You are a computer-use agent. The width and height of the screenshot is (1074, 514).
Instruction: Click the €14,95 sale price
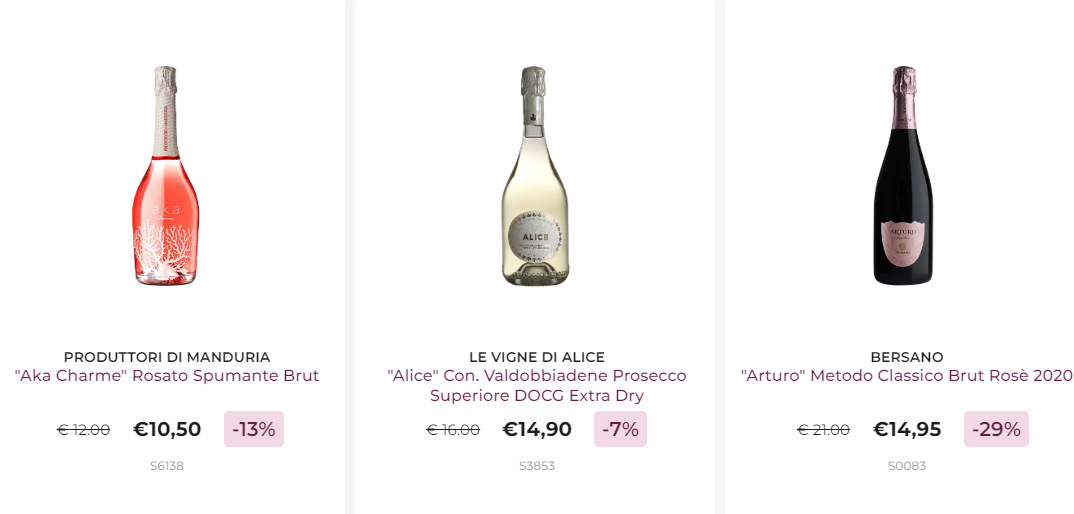[907, 429]
